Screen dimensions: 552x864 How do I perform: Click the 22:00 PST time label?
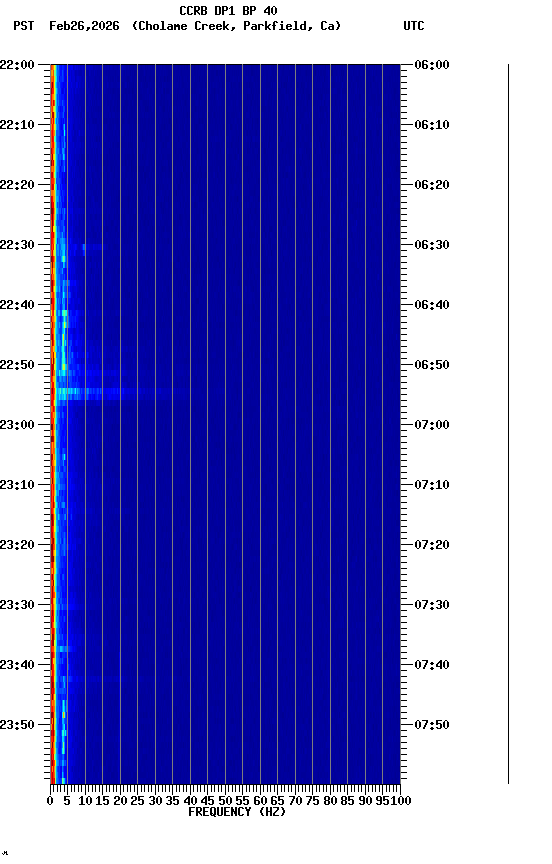click(x=17, y=65)
